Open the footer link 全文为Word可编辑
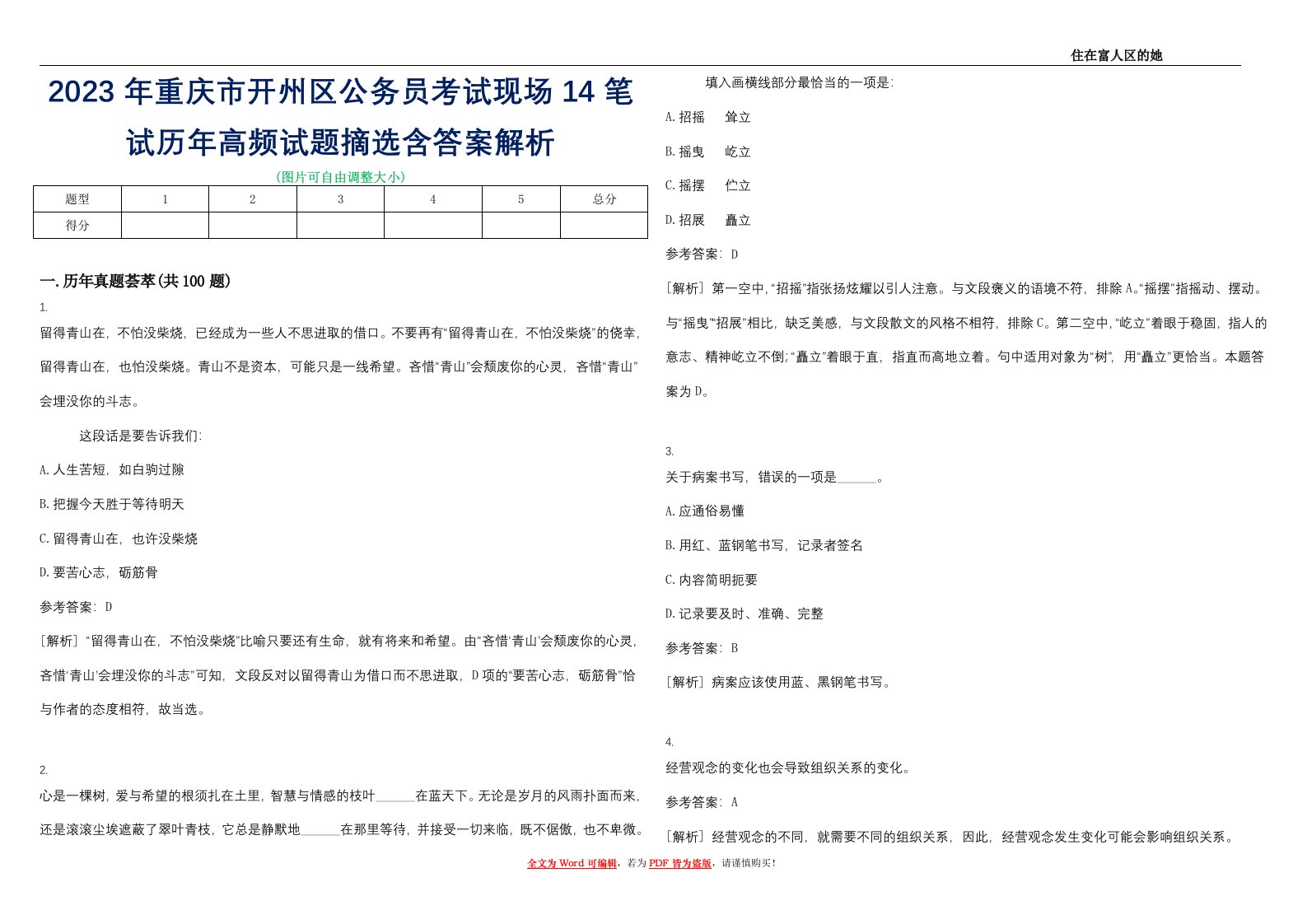 coord(572,863)
